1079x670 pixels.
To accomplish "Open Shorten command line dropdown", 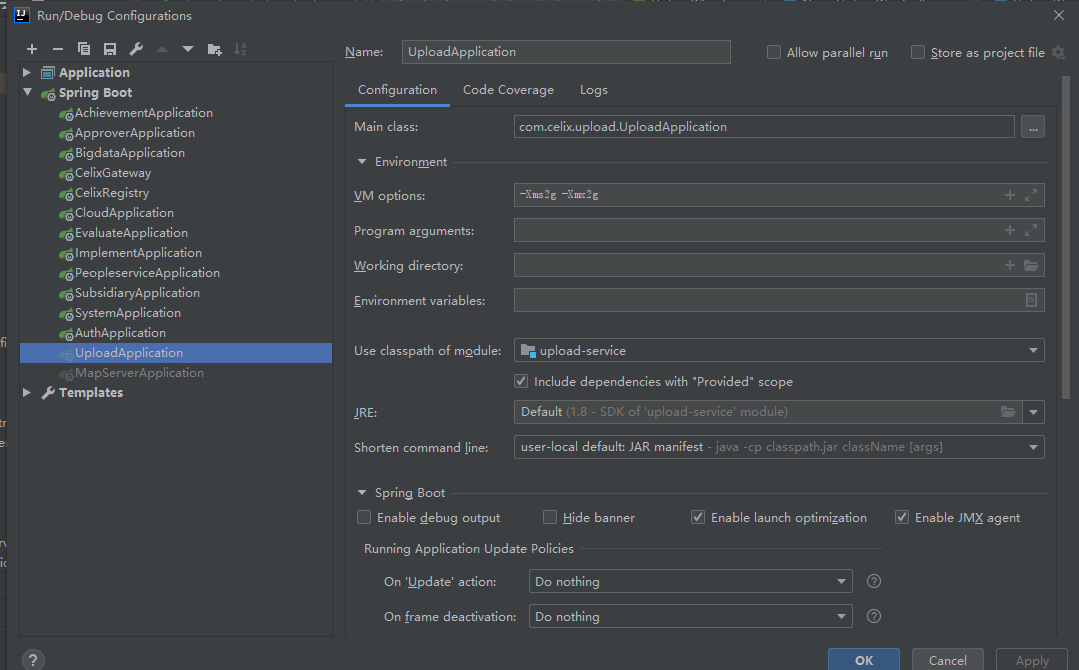I will pyautogui.click(x=779, y=447).
